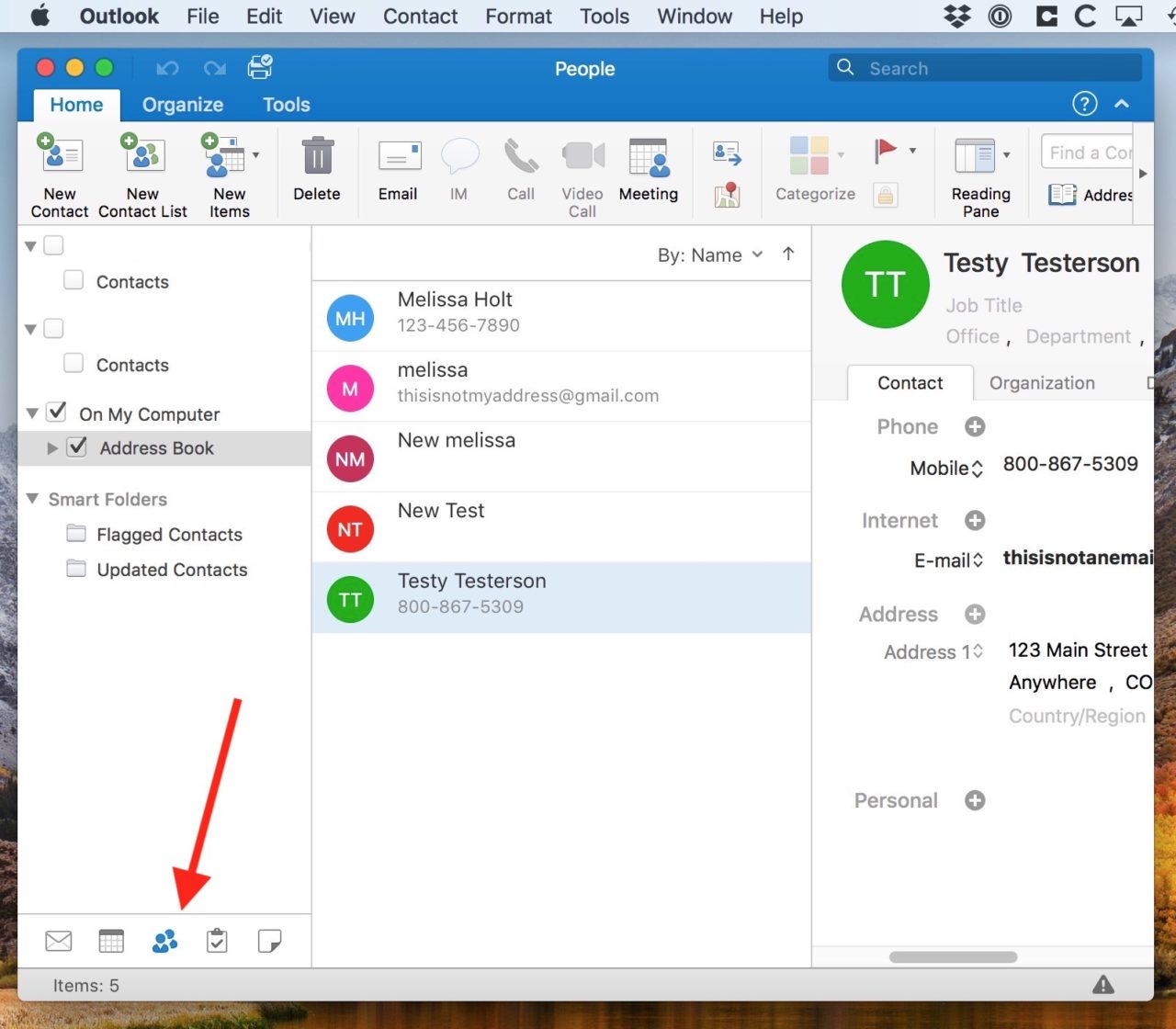Screen dimensions: 1176x1029
Task: Create a Meeting from the ribbon
Action: click(648, 170)
